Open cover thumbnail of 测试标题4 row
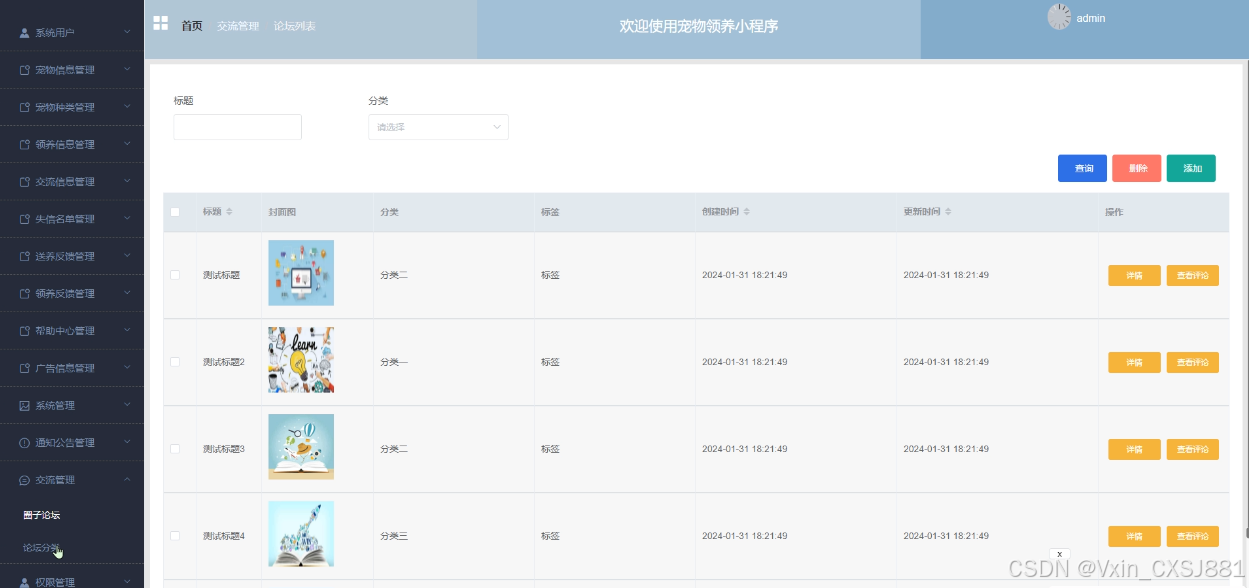The height and width of the screenshot is (588, 1249). tap(301, 534)
